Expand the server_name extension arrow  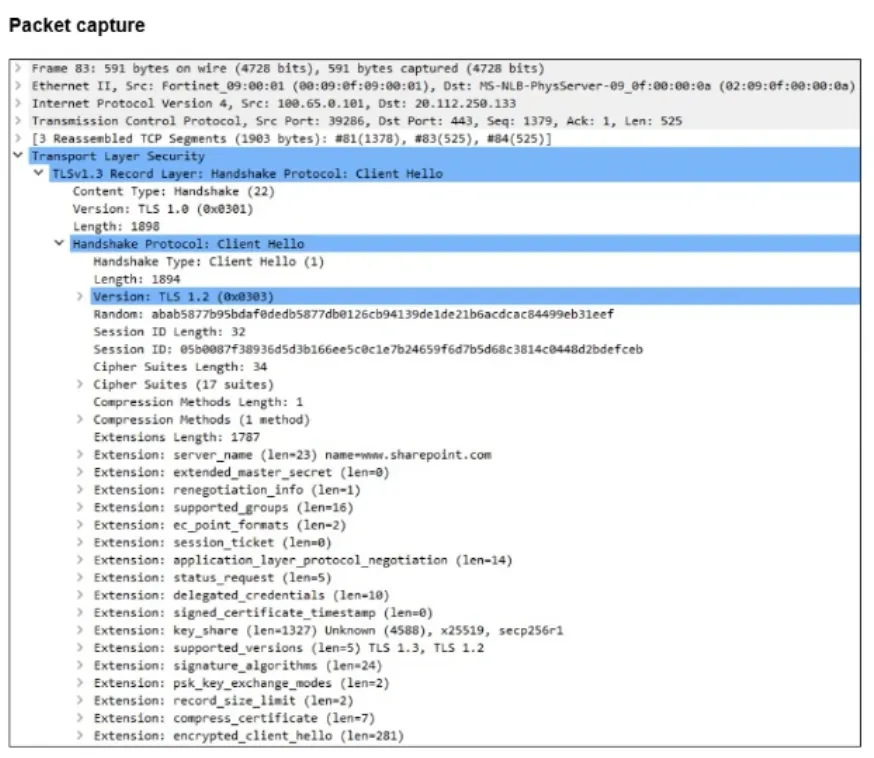pyautogui.click(x=80, y=455)
